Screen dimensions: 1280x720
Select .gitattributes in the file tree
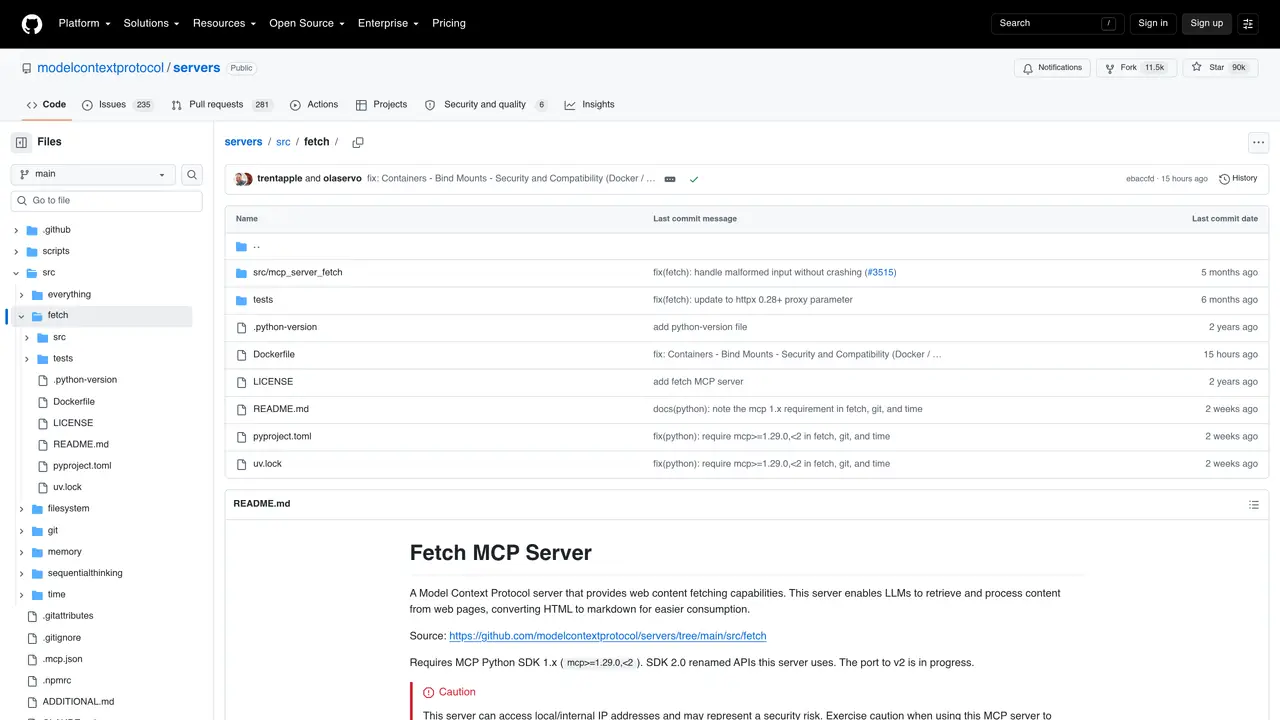click(x=68, y=617)
